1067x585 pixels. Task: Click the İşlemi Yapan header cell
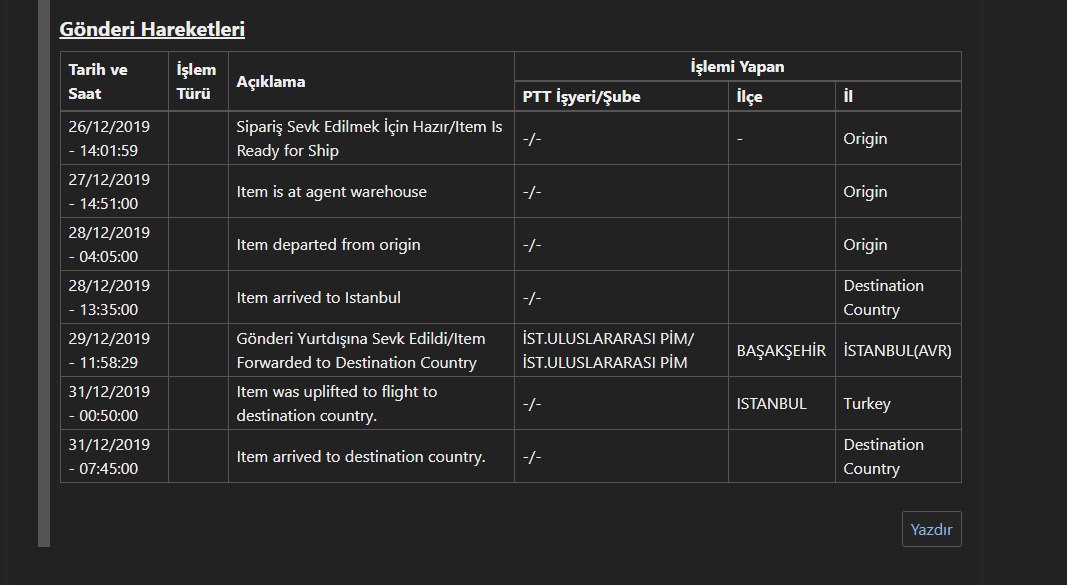pos(738,67)
